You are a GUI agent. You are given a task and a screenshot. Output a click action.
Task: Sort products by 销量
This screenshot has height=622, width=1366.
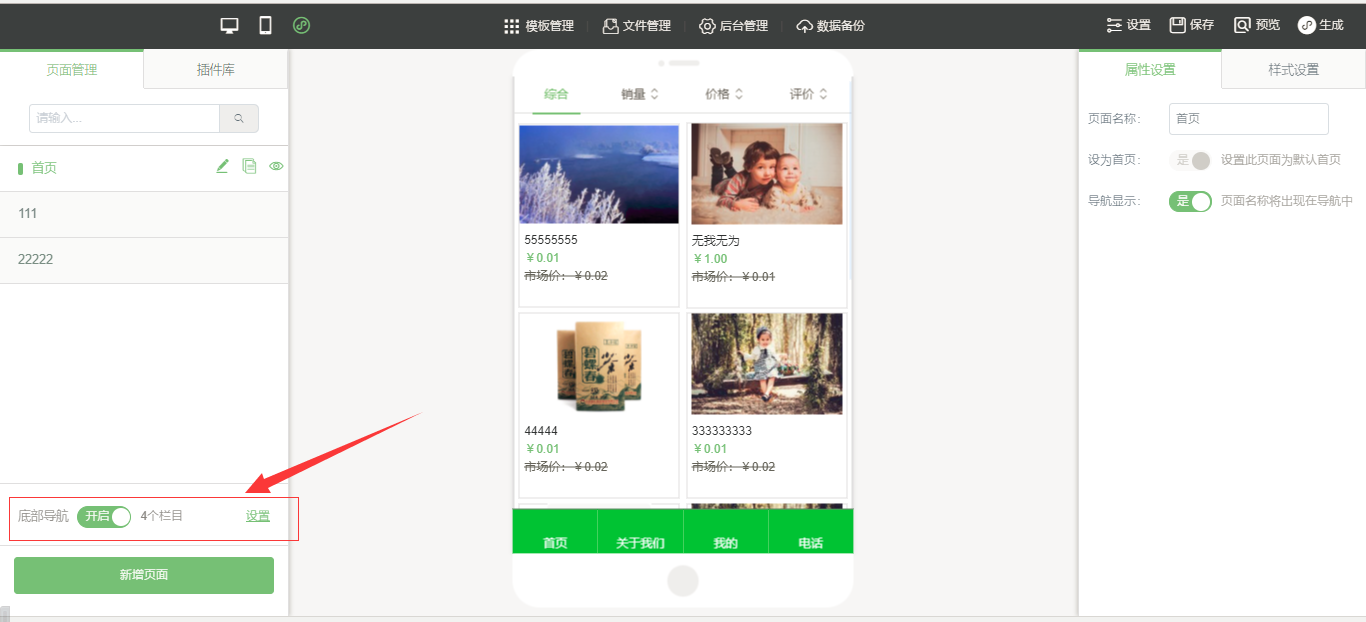pyautogui.click(x=639, y=94)
